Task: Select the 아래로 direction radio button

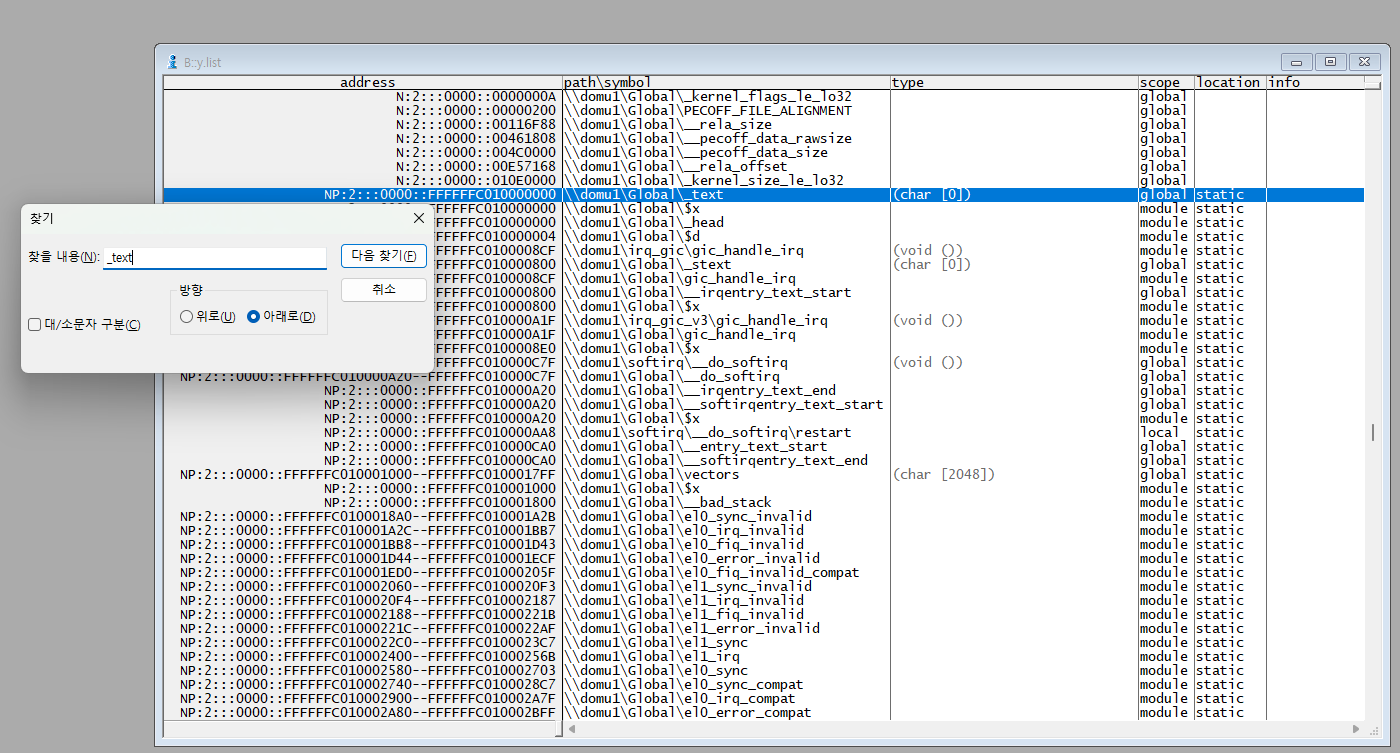Action: pyautogui.click(x=253, y=317)
